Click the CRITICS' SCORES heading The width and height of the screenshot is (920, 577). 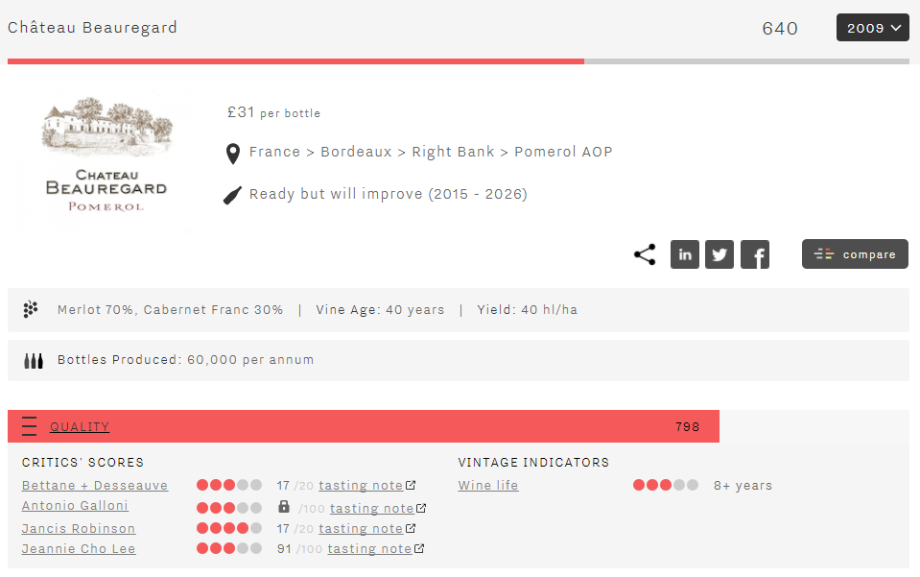83,463
